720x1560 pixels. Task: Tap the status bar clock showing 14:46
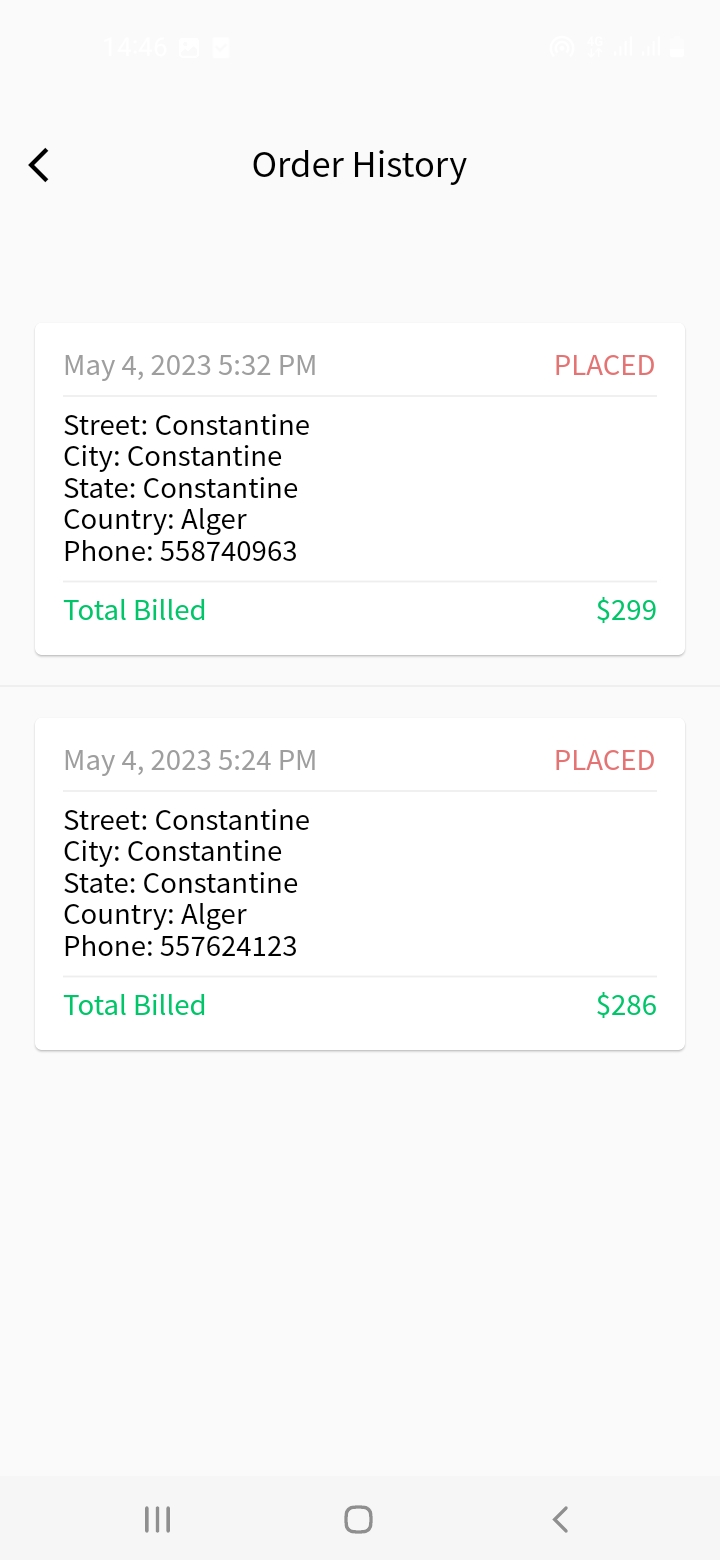point(134,47)
